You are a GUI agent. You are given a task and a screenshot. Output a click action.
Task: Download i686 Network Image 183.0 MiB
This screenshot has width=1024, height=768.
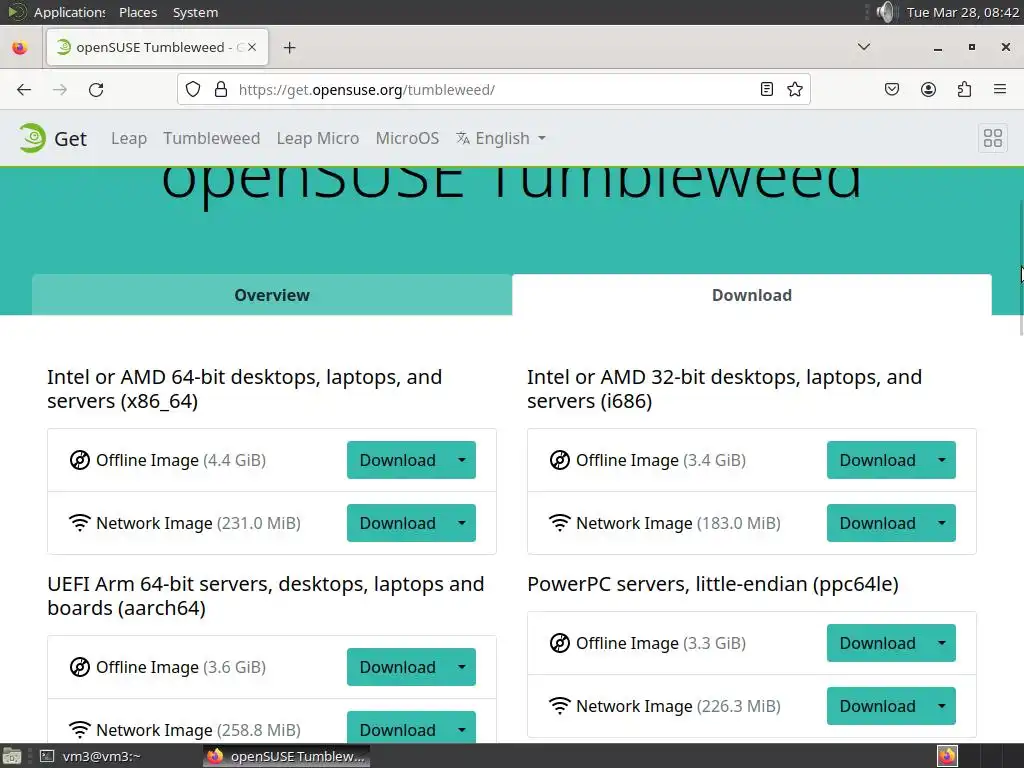pos(877,523)
